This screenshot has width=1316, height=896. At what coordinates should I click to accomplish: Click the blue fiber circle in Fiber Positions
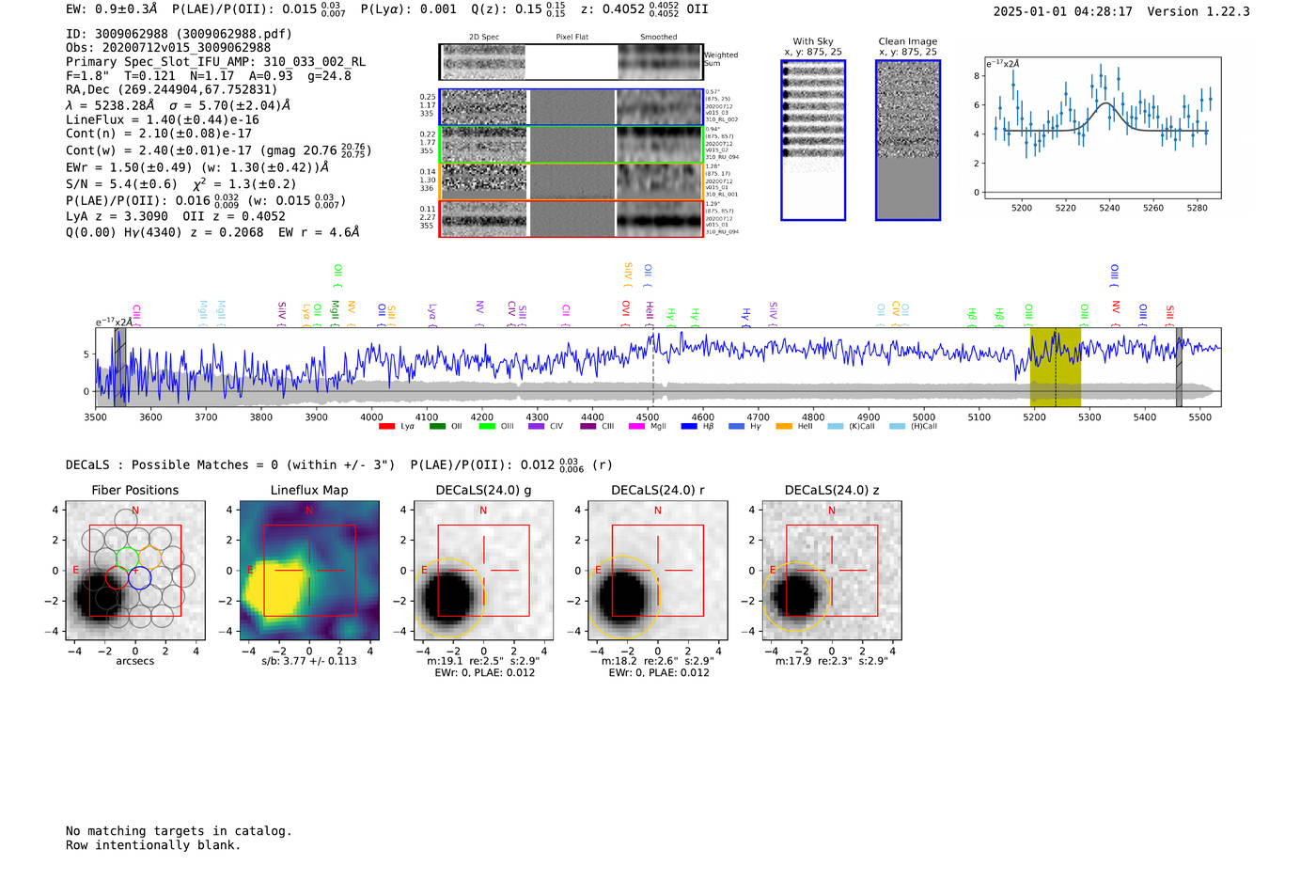[140, 578]
